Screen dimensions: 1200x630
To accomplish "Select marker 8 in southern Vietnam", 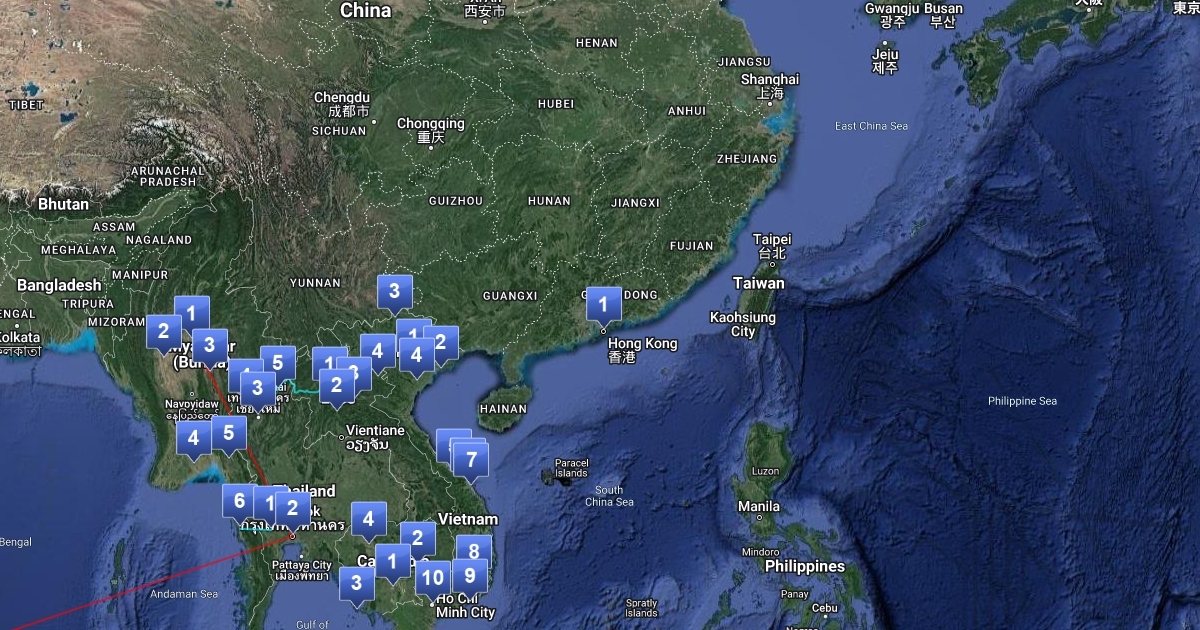I will click(x=474, y=549).
